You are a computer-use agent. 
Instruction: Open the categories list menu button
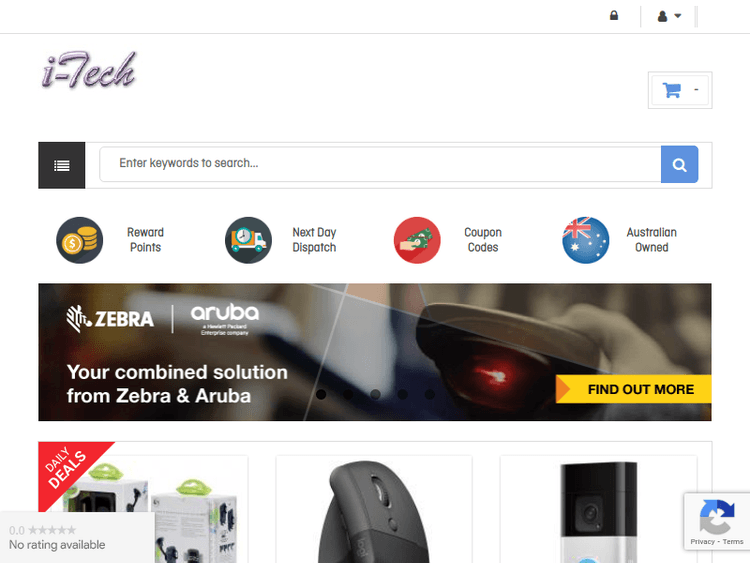point(62,166)
